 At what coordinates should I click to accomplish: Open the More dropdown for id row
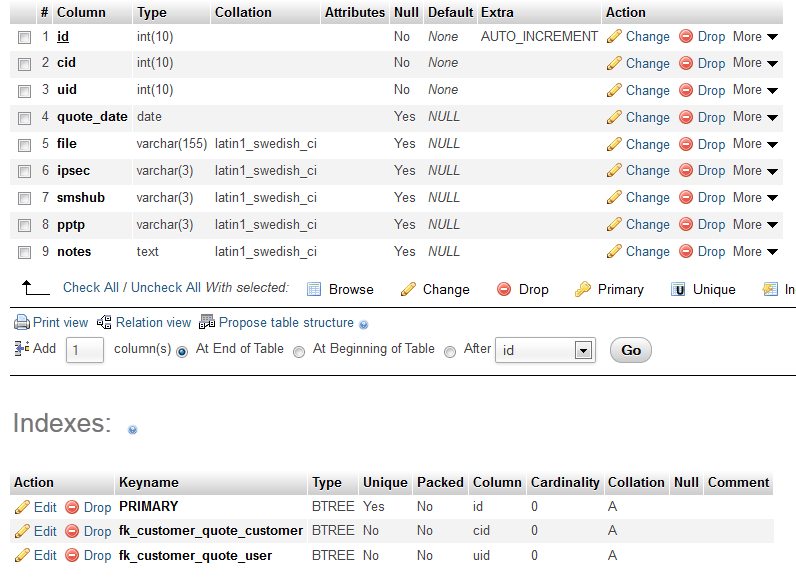[x=755, y=37]
